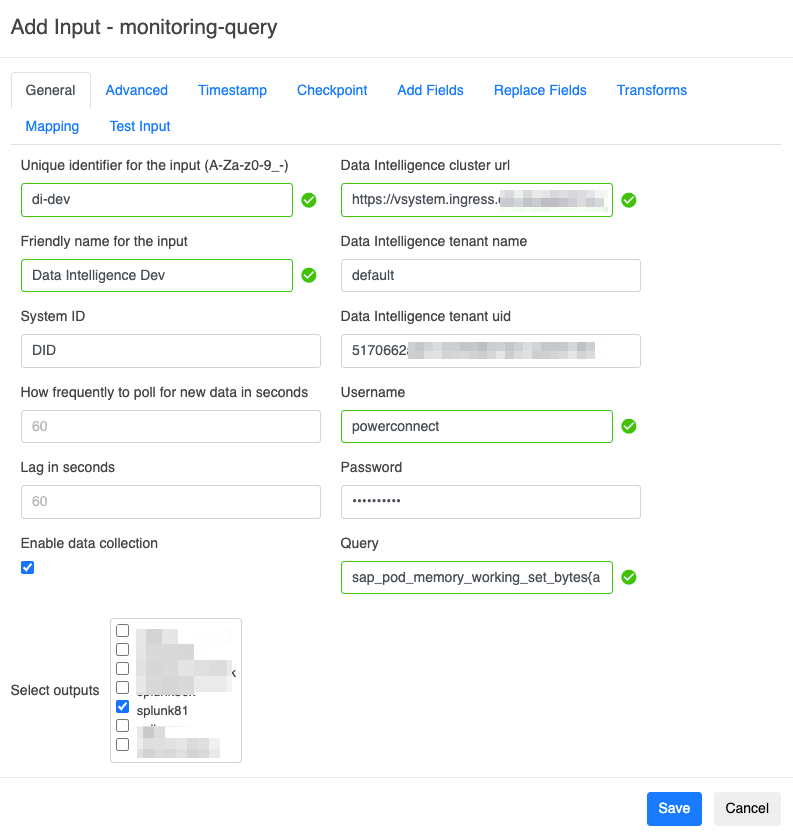Focus the Password input field

point(490,502)
